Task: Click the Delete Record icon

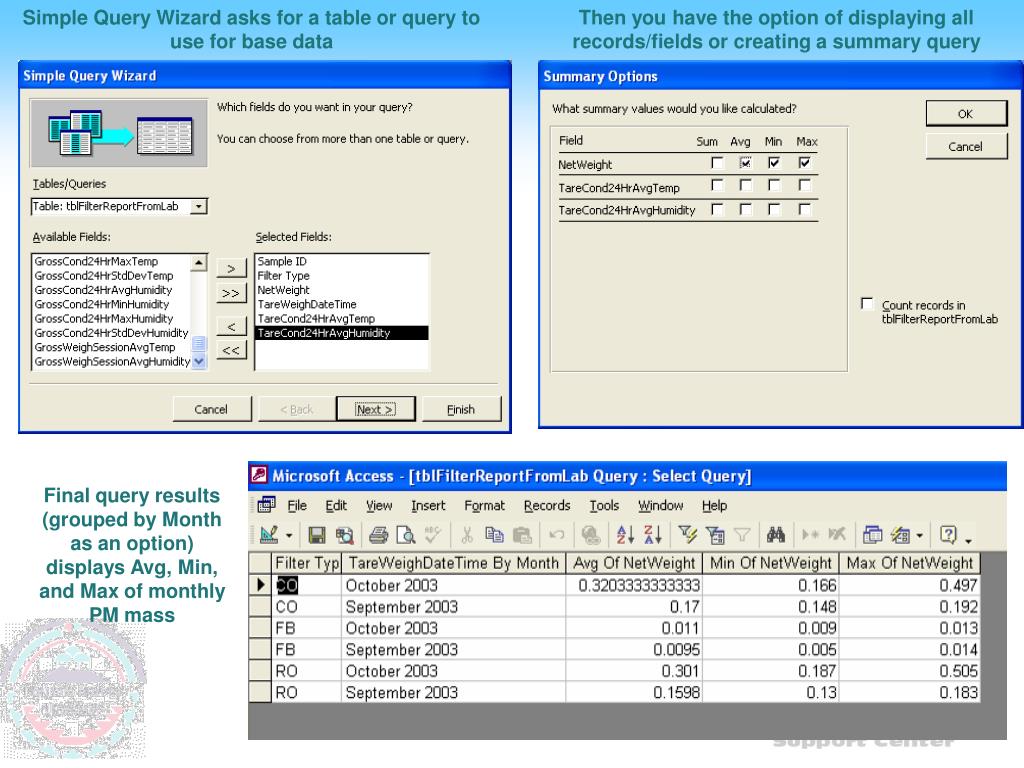Action: pyautogui.click(x=837, y=535)
